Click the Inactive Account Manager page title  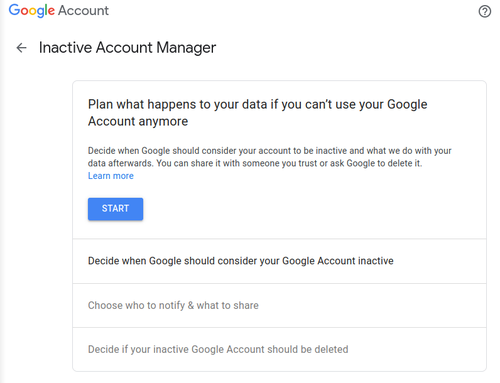pyautogui.click(x=127, y=48)
